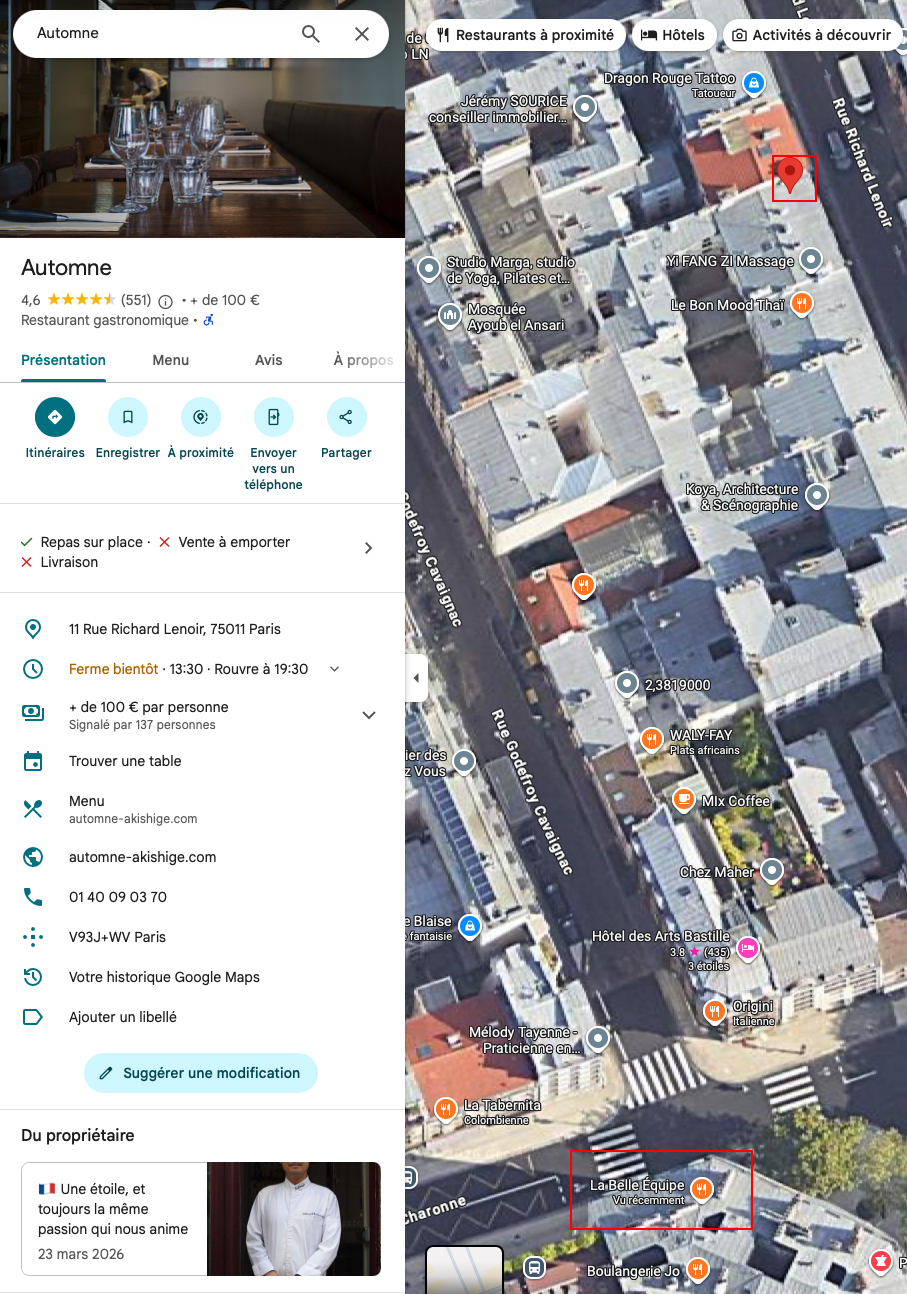Clear the Automne search query
The image size is (907, 1294).
point(362,34)
